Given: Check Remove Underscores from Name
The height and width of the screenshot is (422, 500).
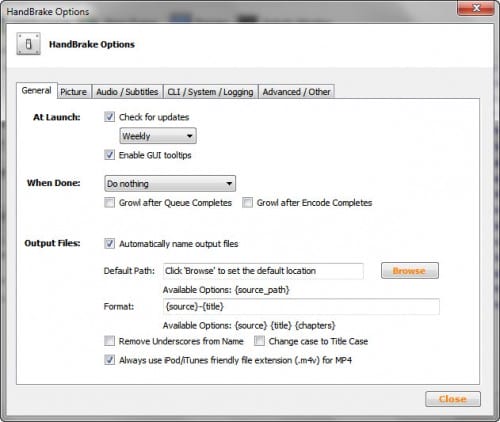Looking at the screenshot, I should coord(109,341).
